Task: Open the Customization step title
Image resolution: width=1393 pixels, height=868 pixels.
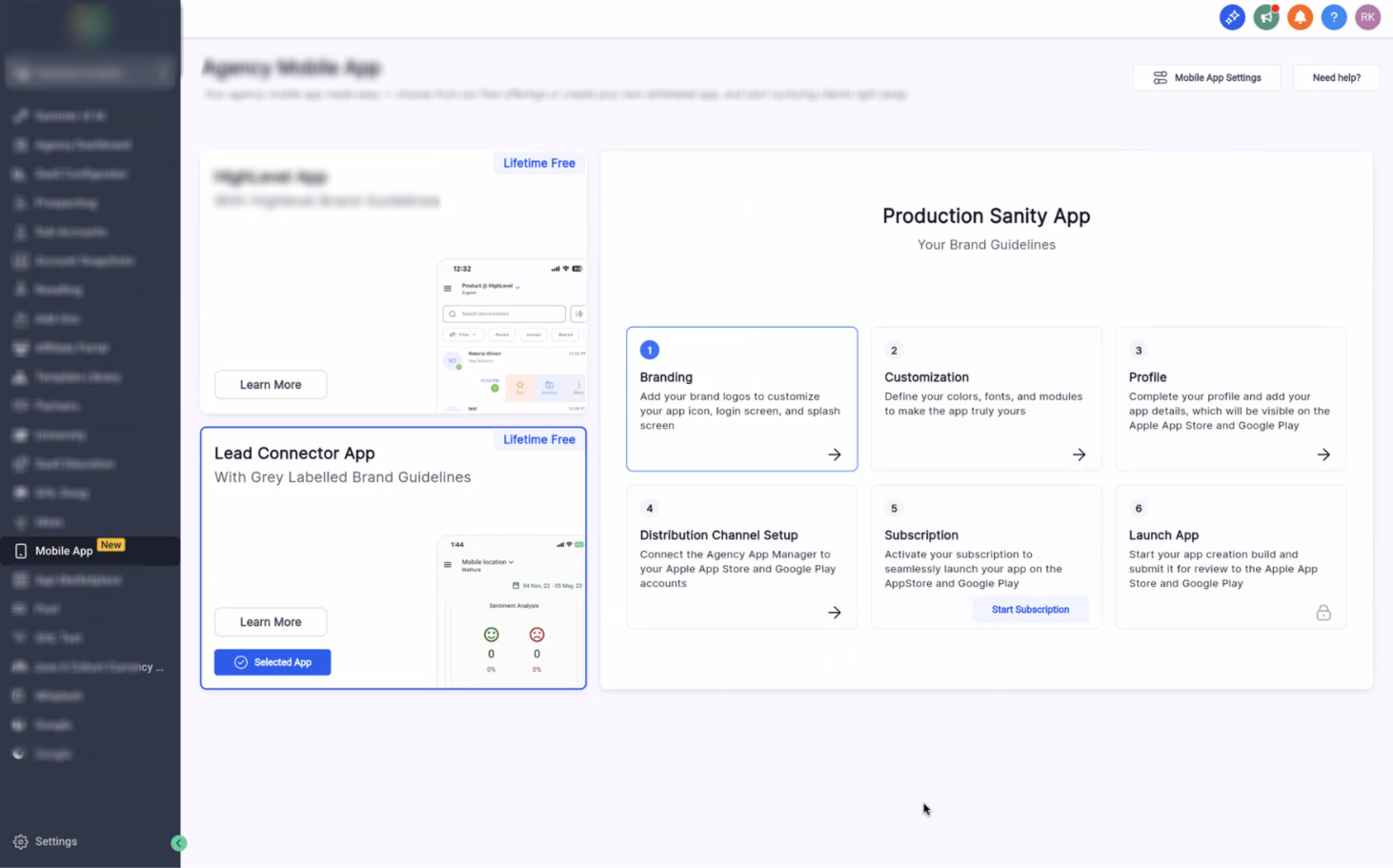Action: [x=926, y=377]
